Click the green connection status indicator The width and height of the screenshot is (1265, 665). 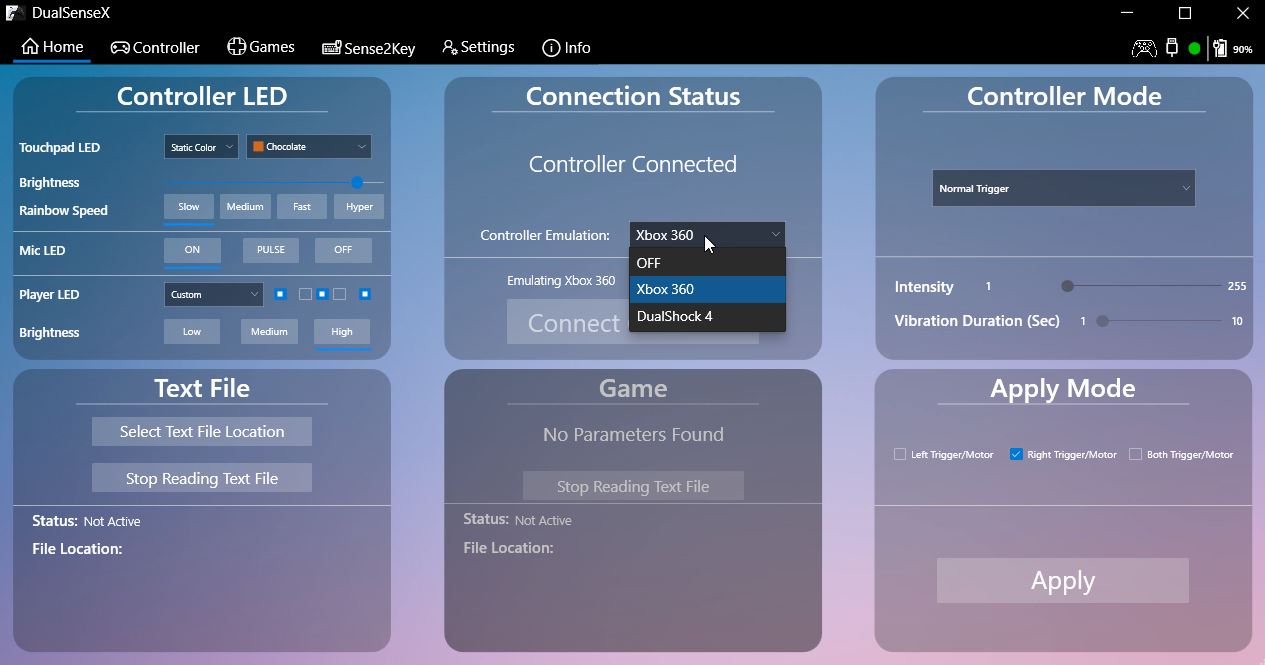(x=1192, y=47)
